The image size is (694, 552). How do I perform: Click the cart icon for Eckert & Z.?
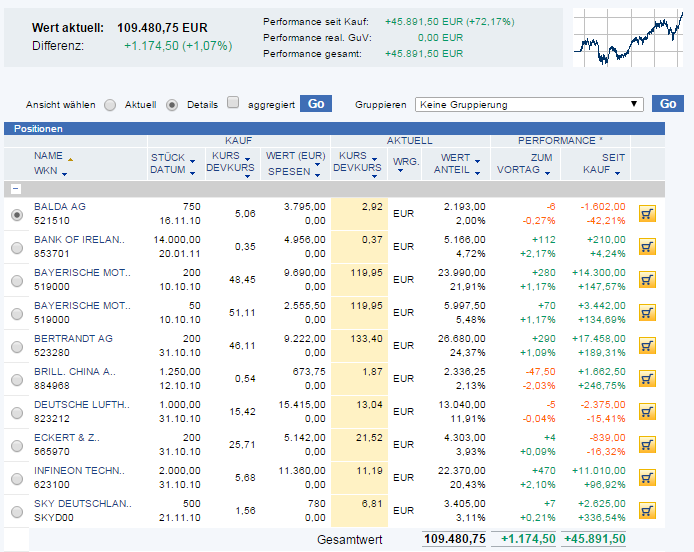tap(647, 445)
